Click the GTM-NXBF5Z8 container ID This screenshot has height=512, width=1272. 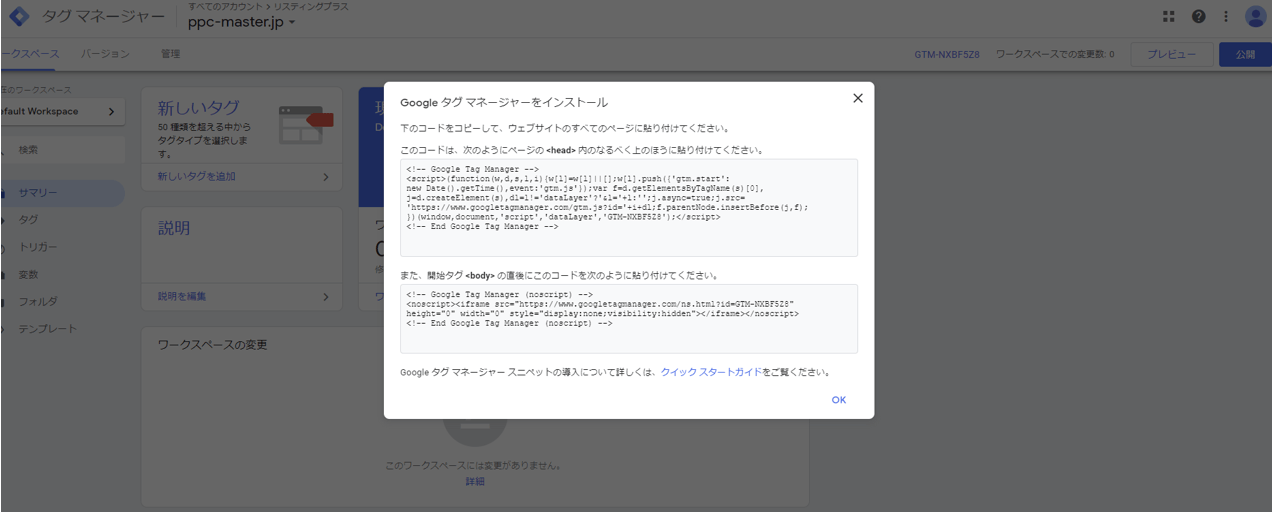click(x=946, y=55)
